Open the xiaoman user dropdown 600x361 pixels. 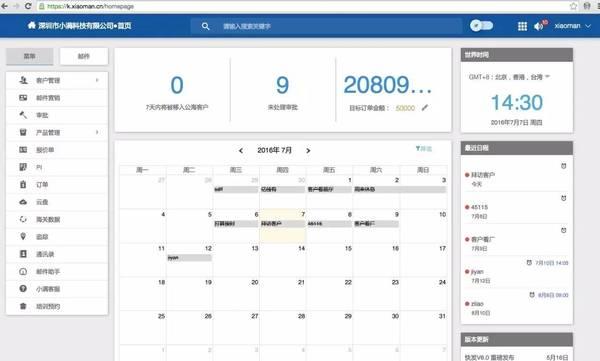point(572,26)
